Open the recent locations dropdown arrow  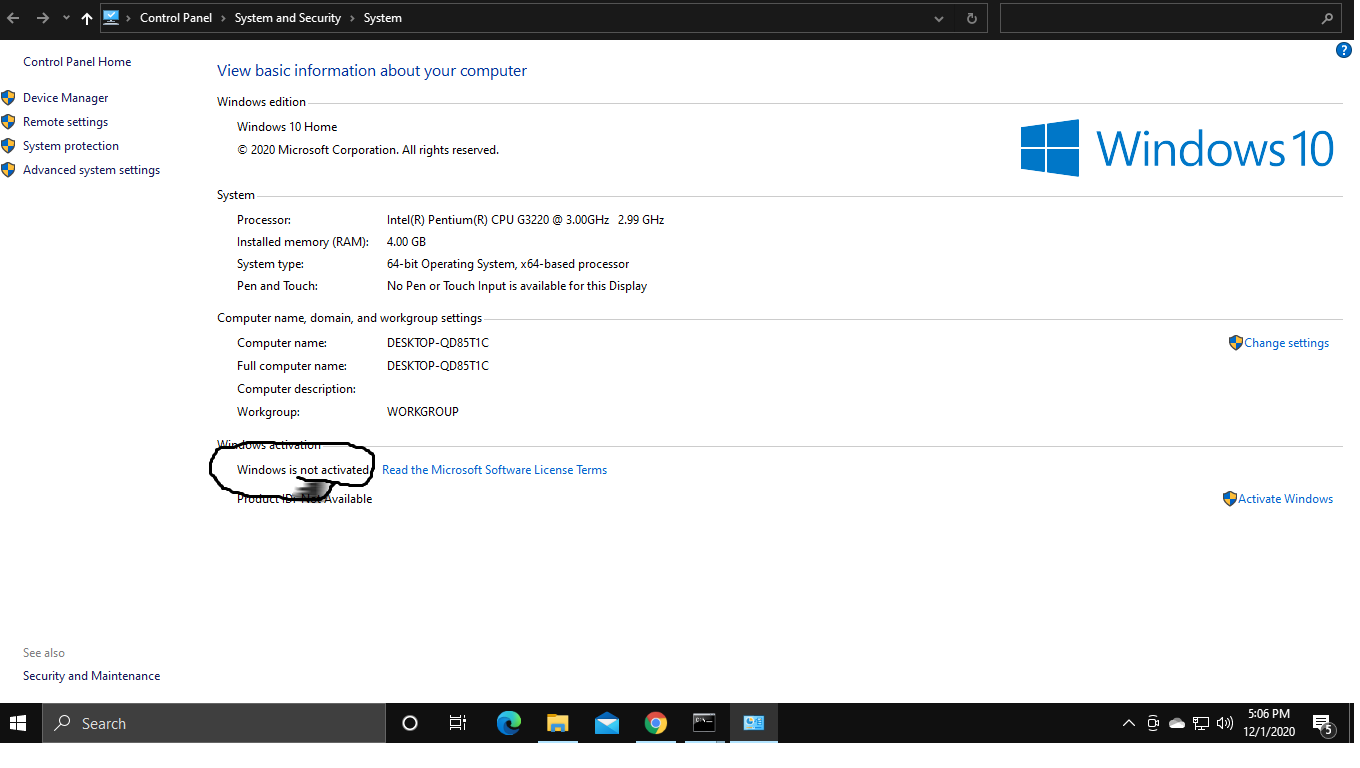click(66, 18)
